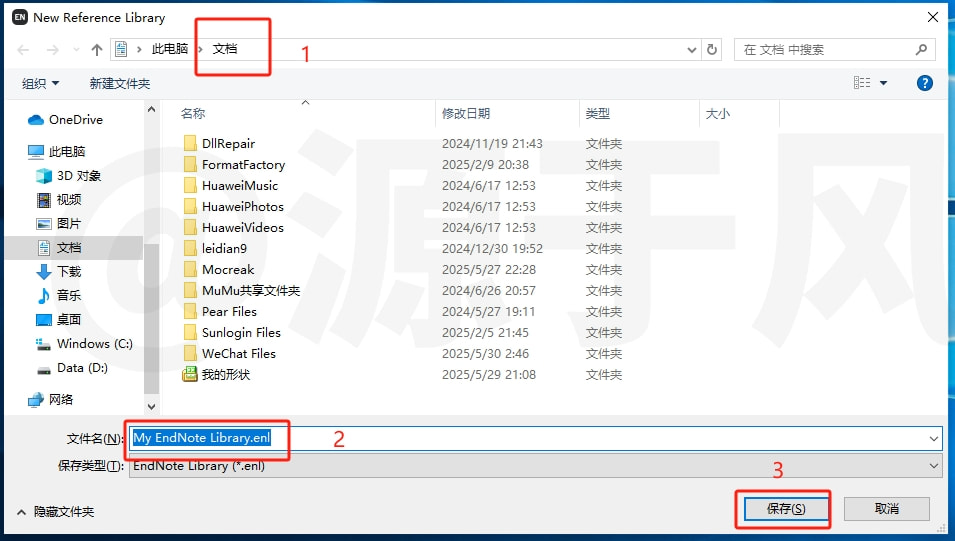Image resolution: width=955 pixels, height=541 pixels.
Task: Open the 组织 menu
Action: [40, 83]
